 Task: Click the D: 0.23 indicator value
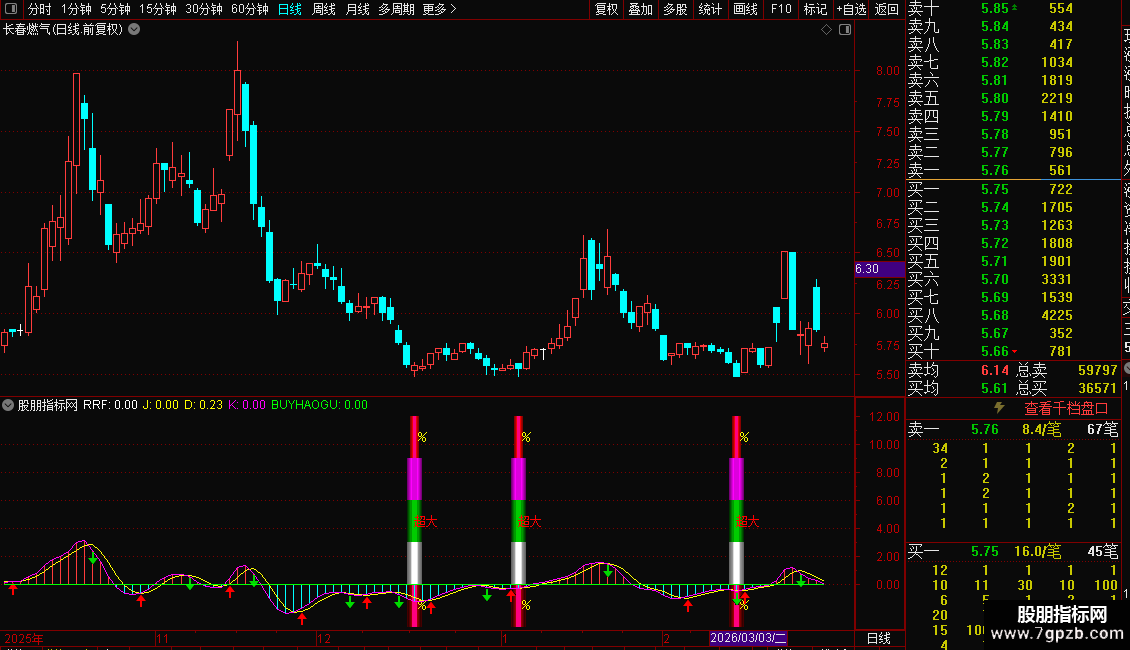203,405
